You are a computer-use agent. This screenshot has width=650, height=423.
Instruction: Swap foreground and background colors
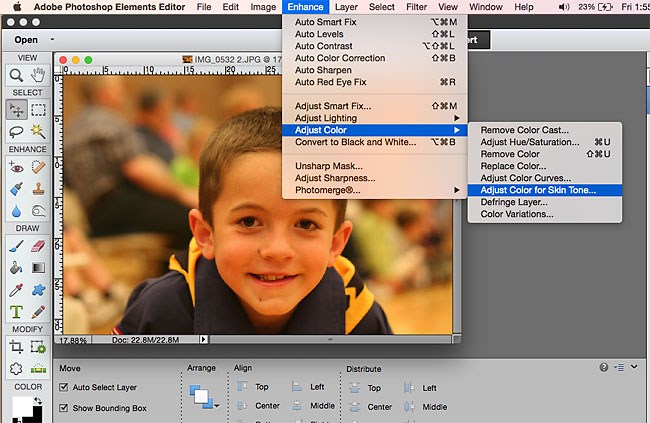(38, 401)
